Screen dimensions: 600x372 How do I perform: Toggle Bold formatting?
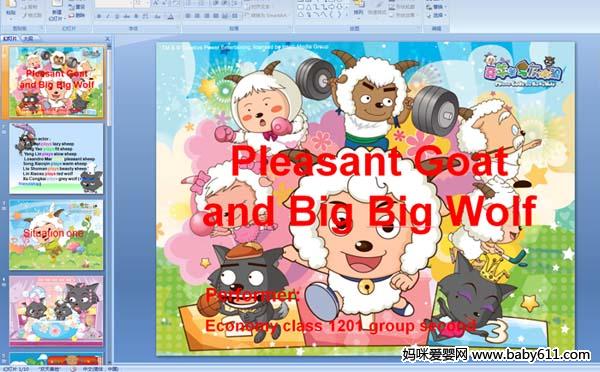point(99,16)
